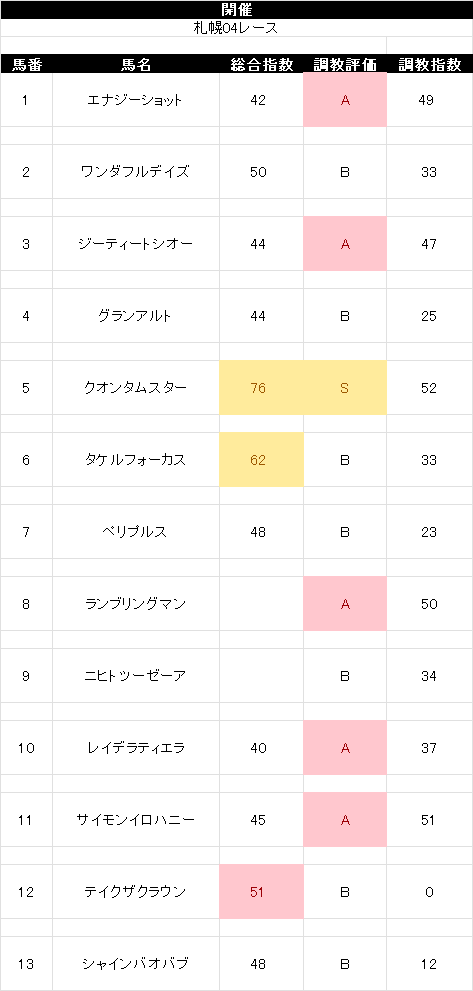Select the 馬名 column header
473x991 pixels.
(135, 64)
